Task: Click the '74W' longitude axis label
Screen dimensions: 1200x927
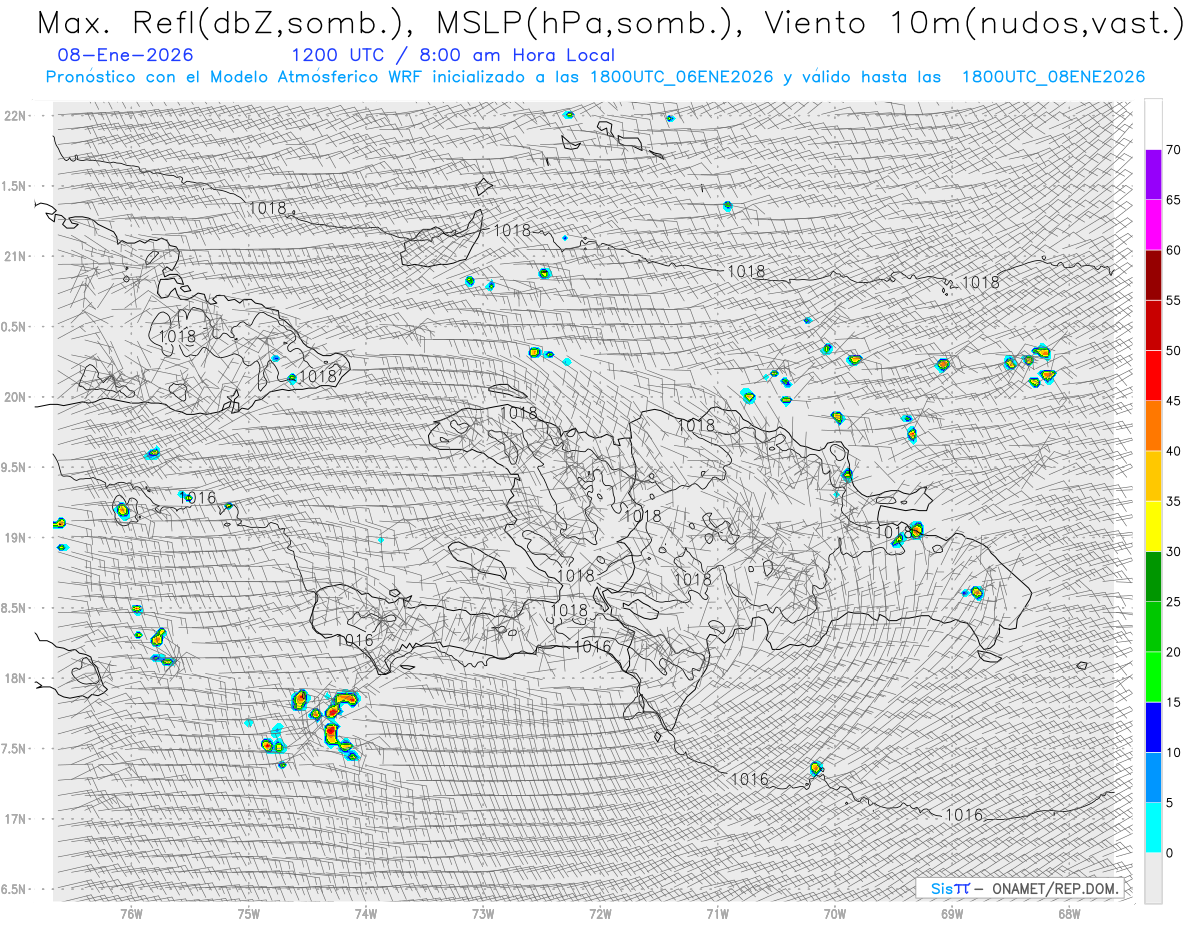Action: coord(366,914)
